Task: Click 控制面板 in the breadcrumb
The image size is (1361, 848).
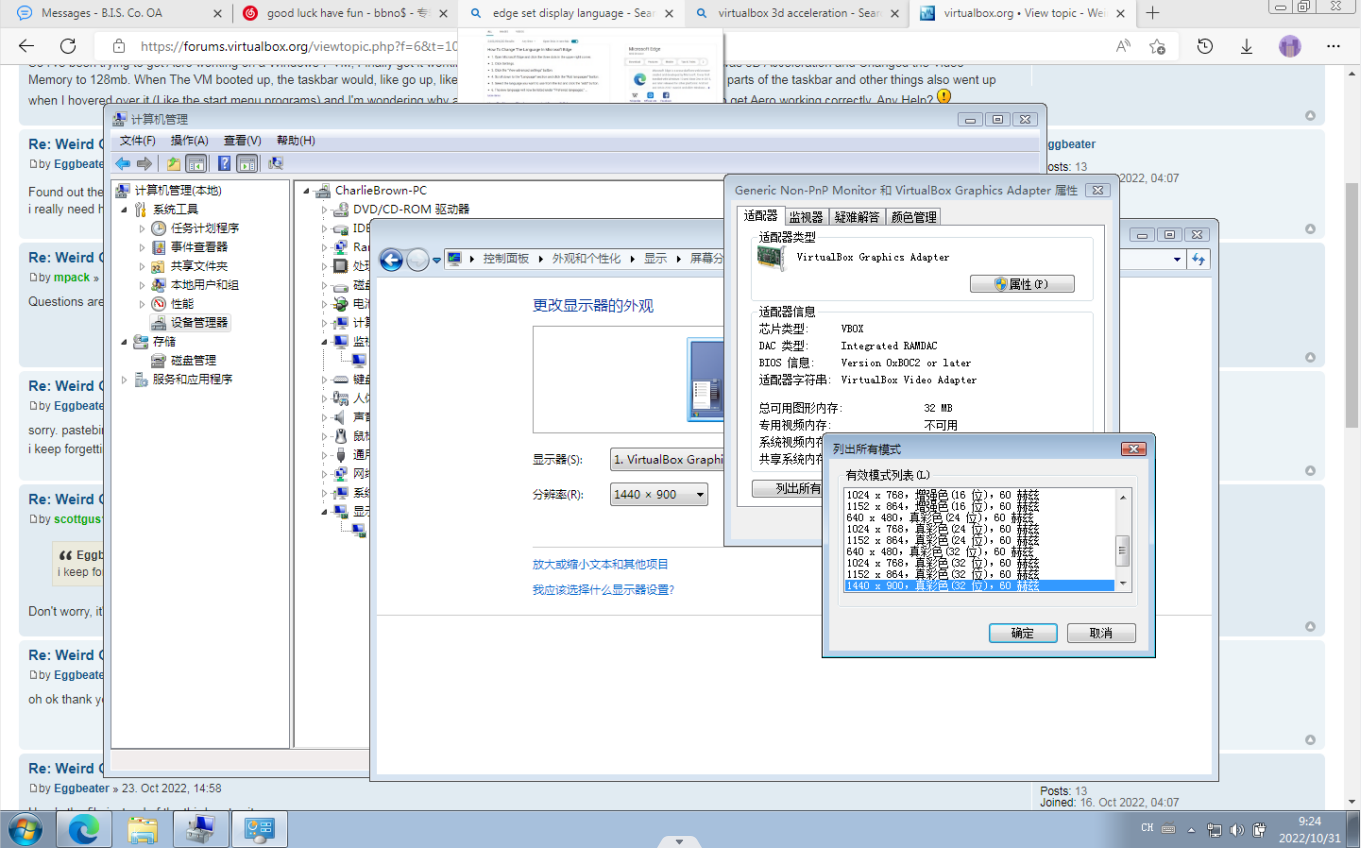Action: click(x=505, y=258)
